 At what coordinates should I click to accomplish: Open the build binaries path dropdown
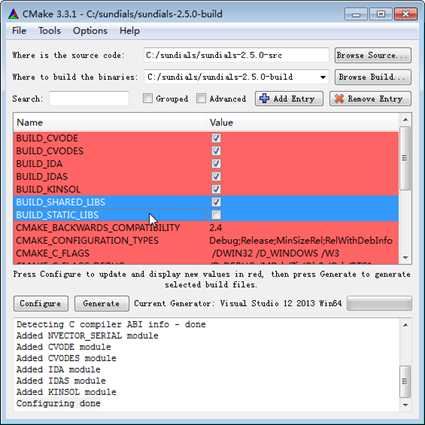click(x=323, y=77)
